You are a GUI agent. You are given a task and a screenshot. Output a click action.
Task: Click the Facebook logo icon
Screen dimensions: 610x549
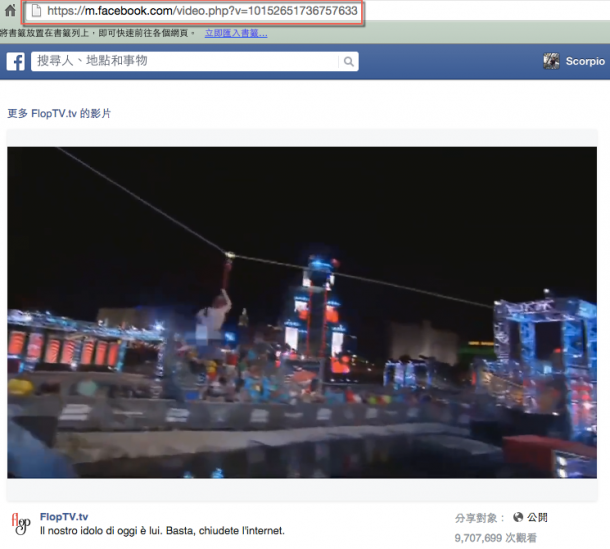pos(16,61)
